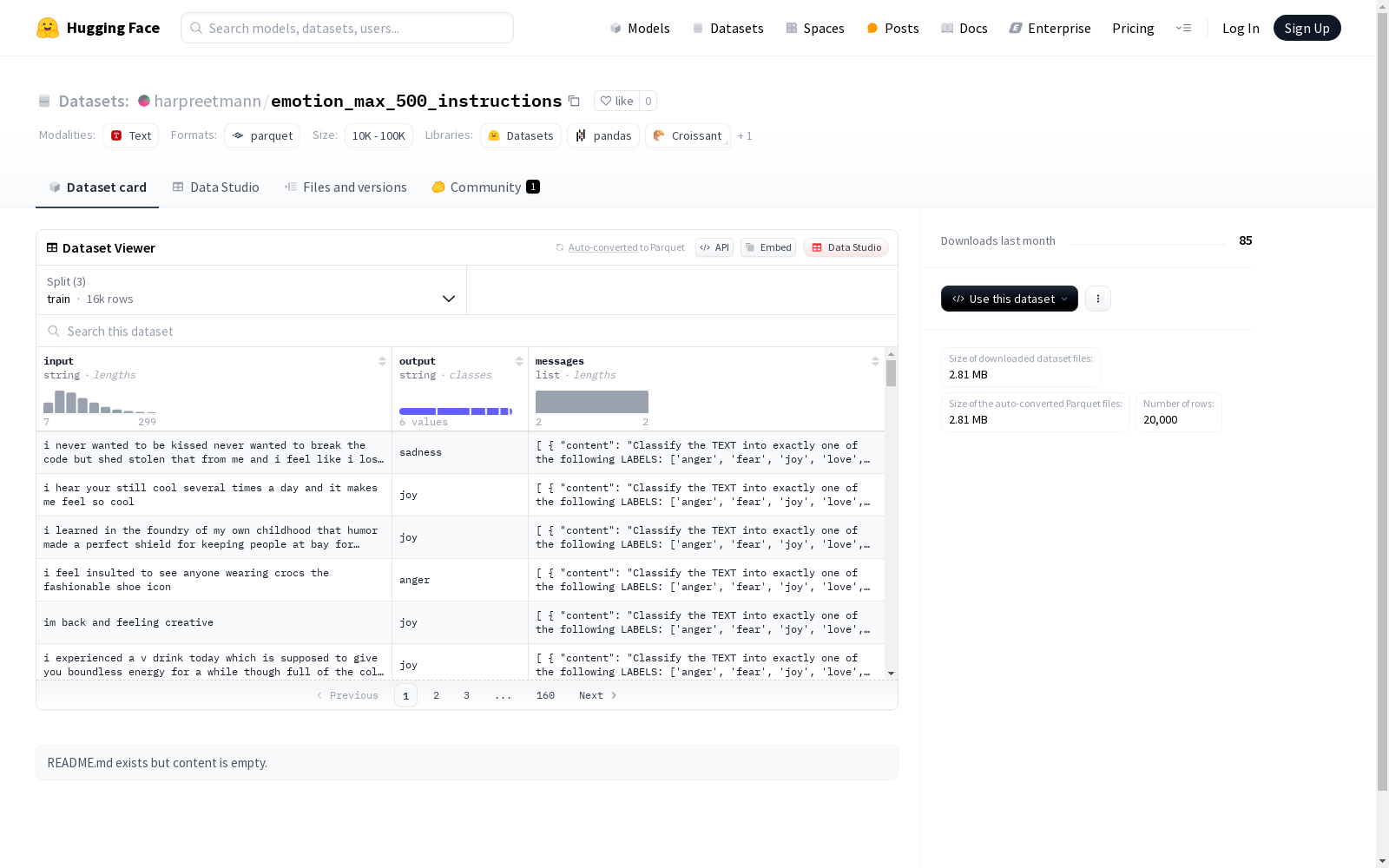
Task: Open Spaces in top navigation
Action: [x=815, y=28]
